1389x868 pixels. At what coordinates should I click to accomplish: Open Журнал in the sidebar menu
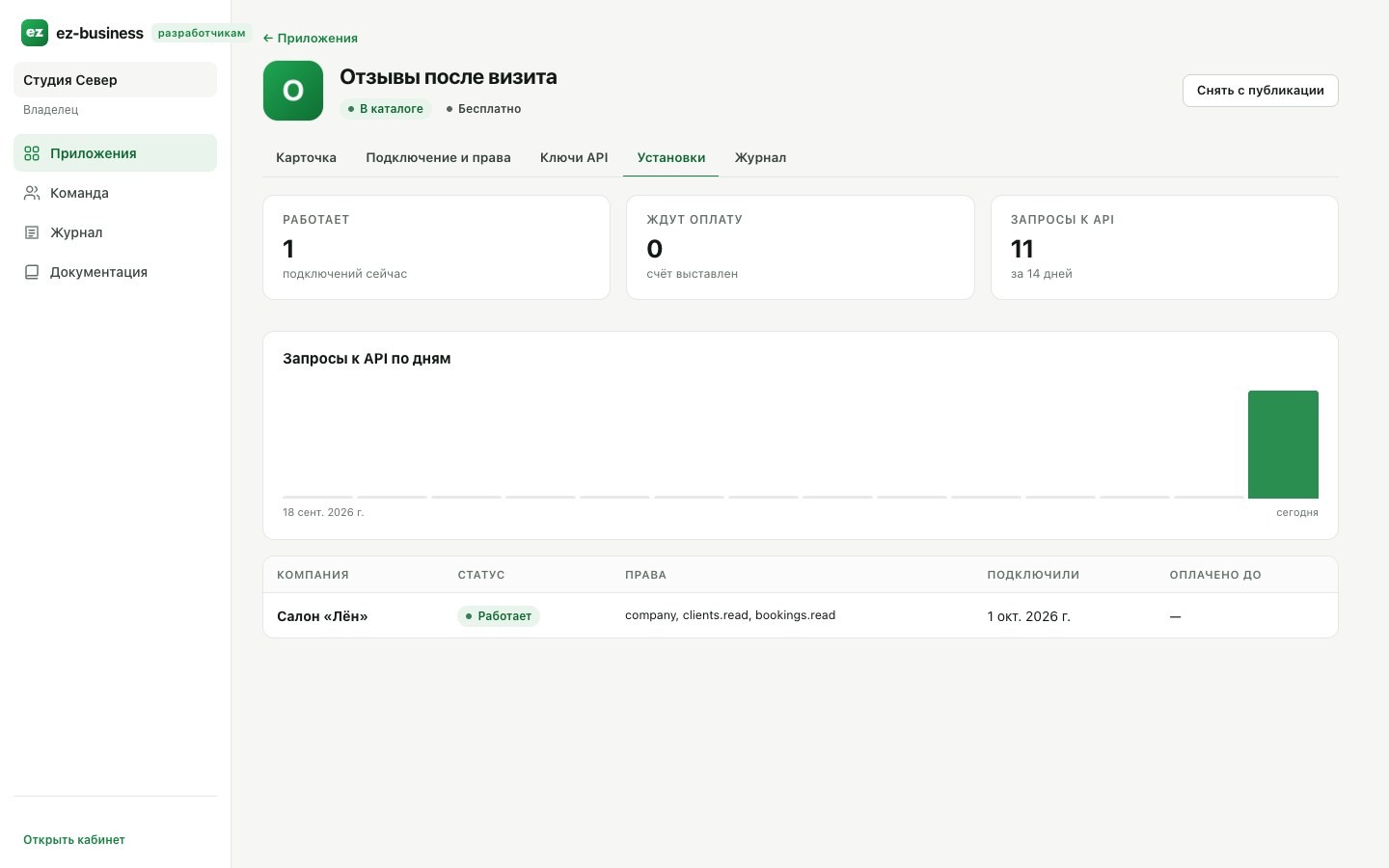pos(115,232)
